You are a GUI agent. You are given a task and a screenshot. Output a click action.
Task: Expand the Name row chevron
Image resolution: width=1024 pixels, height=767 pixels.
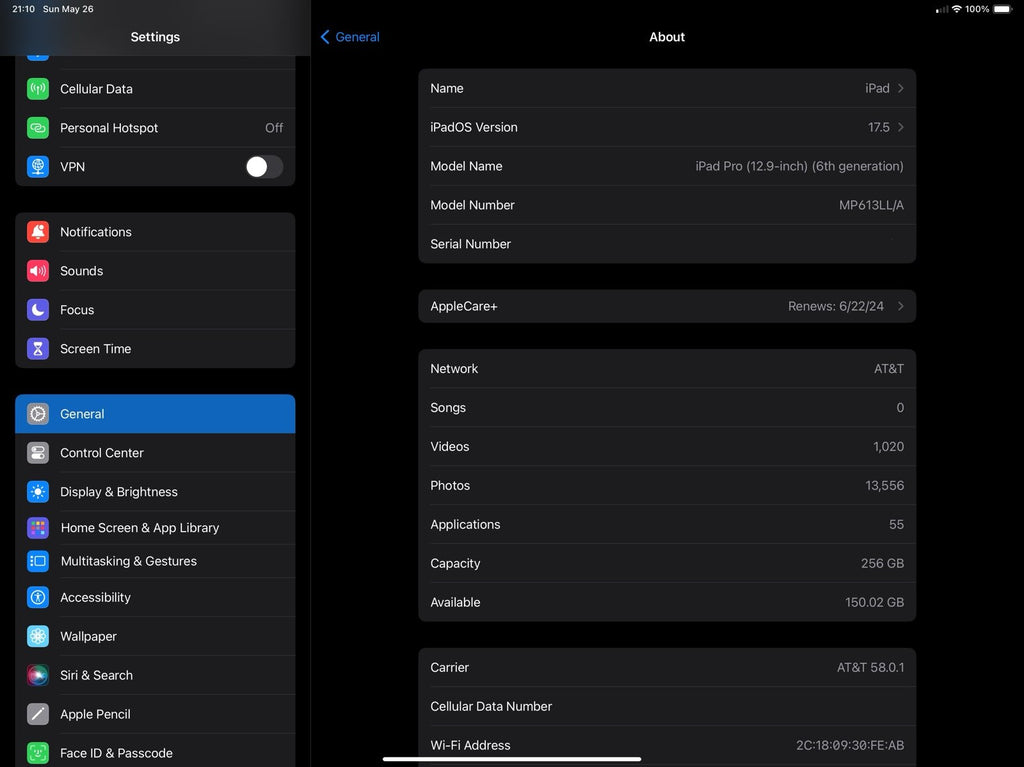click(x=900, y=88)
